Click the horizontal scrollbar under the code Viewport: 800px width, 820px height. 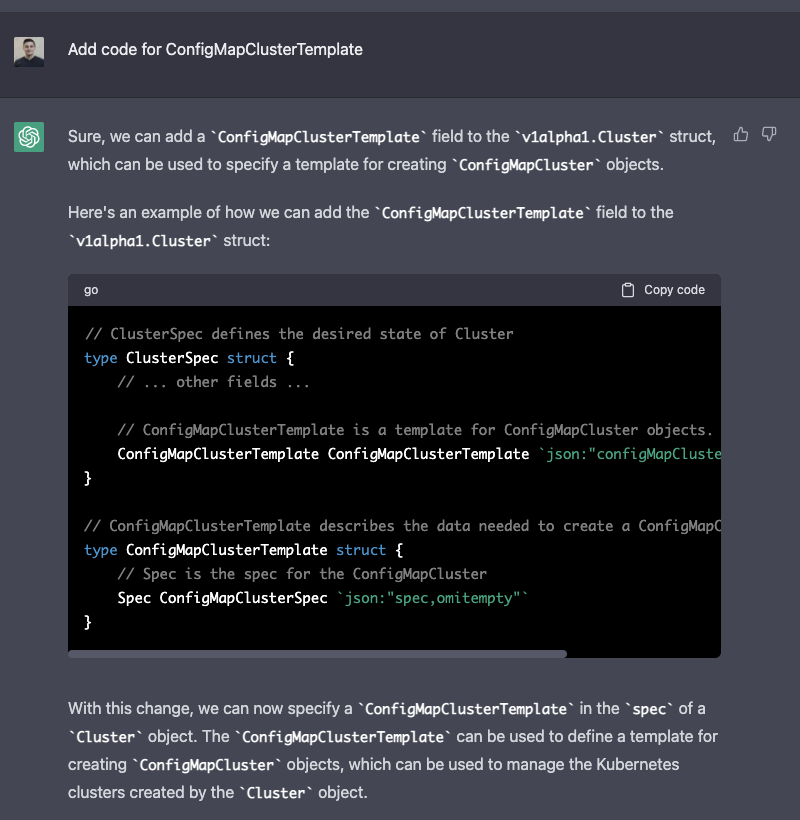[317, 654]
